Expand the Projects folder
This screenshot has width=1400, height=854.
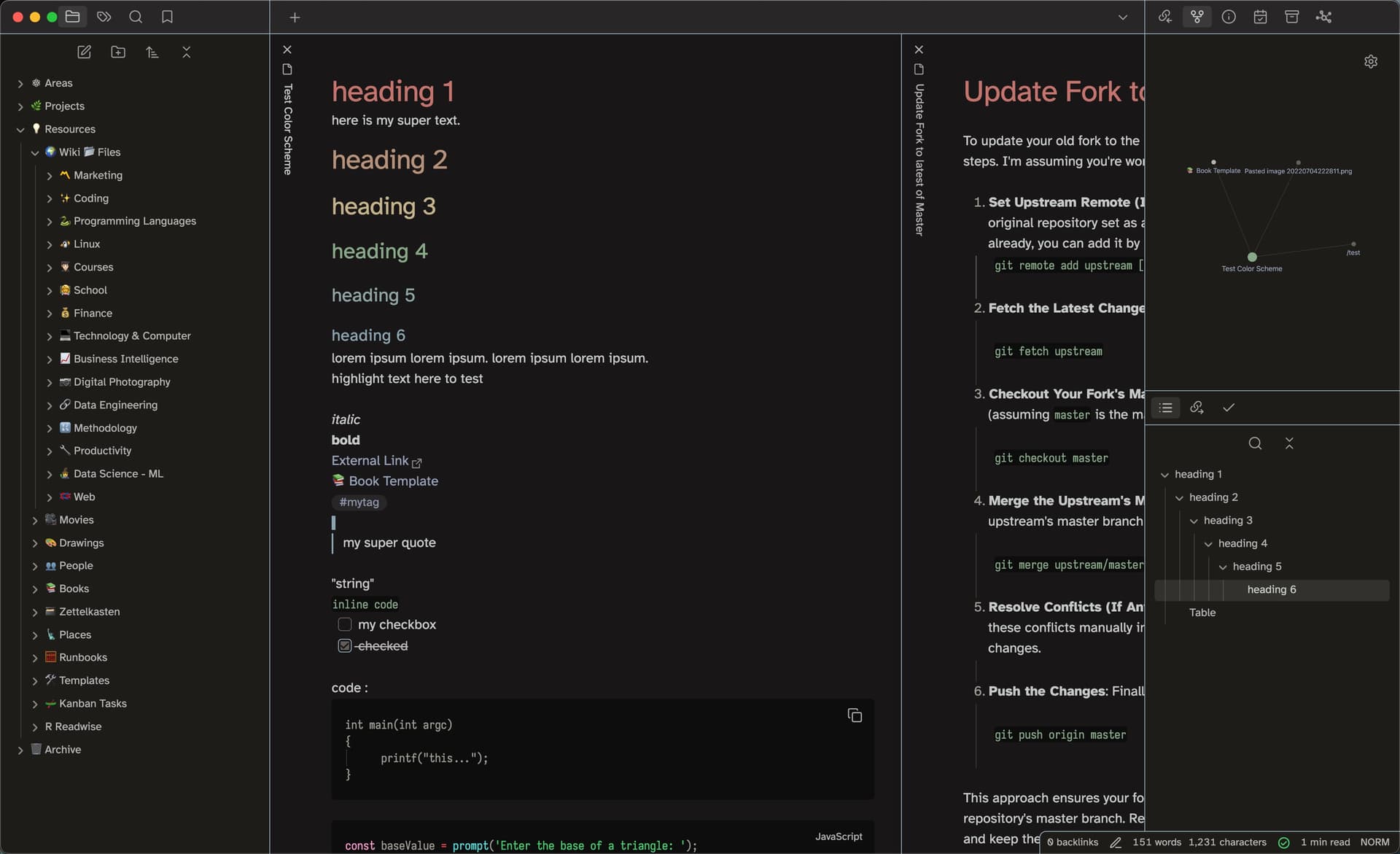coord(20,106)
